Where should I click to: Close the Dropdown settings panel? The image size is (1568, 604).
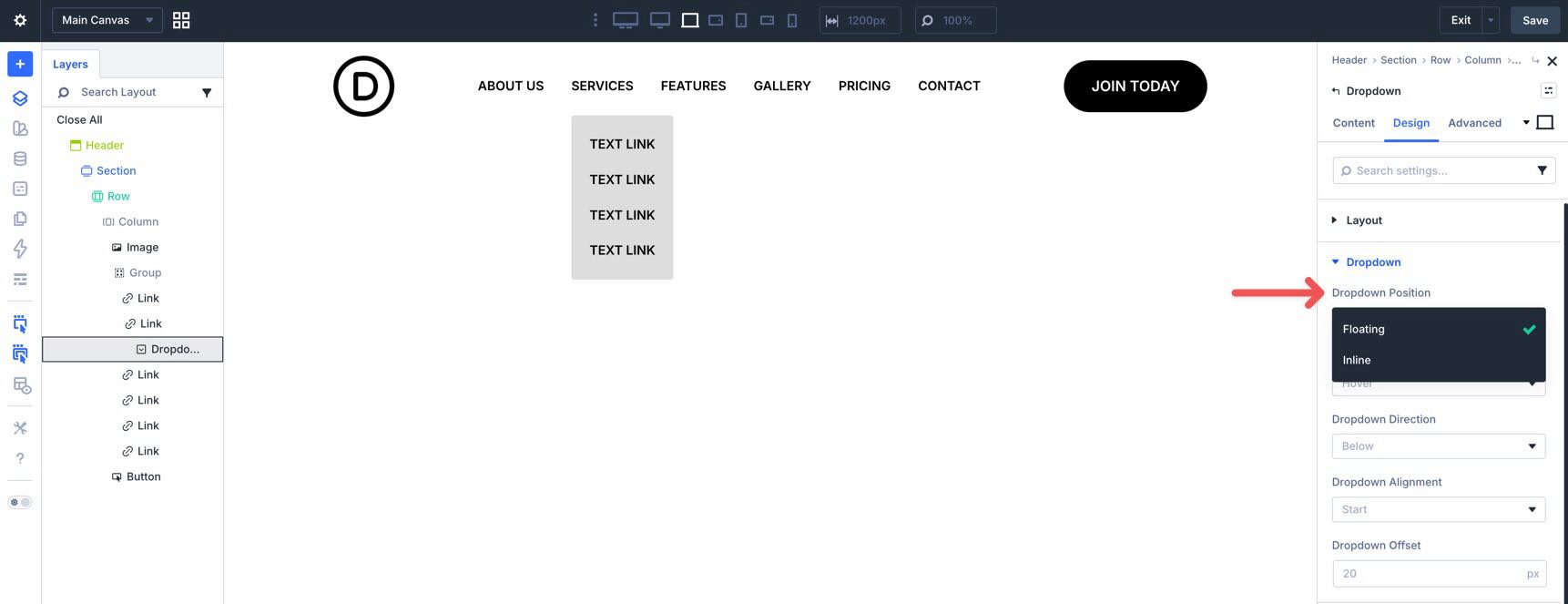1553,61
